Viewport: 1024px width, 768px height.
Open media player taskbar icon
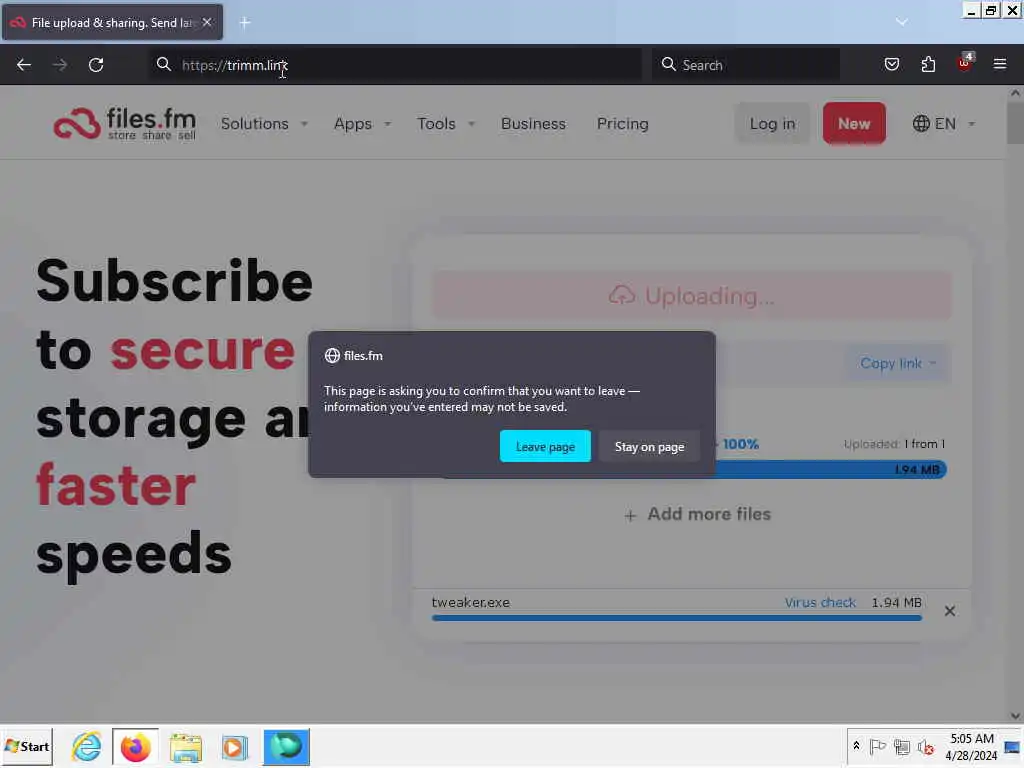(x=234, y=747)
